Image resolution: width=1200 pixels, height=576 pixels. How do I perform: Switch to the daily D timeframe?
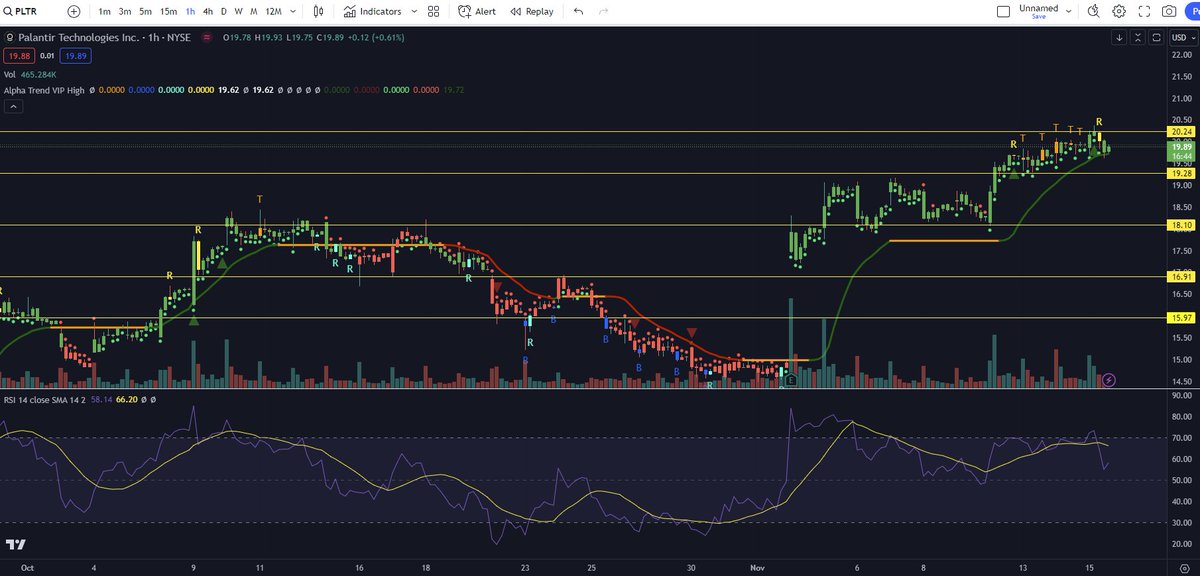pyautogui.click(x=224, y=12)
